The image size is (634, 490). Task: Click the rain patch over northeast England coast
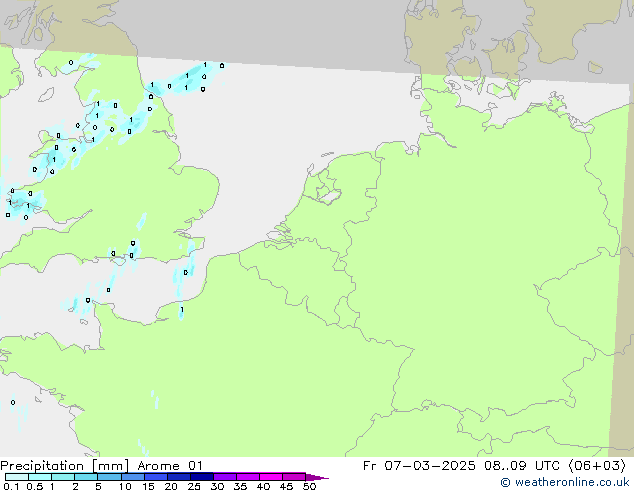pos(190,78)
